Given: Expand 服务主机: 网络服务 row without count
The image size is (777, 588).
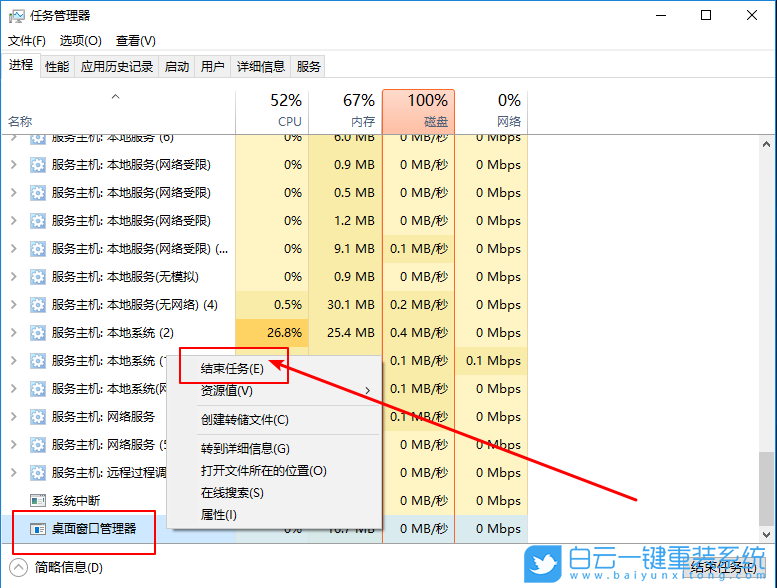Looking at the screenshot, I should (x=14, y=417).
